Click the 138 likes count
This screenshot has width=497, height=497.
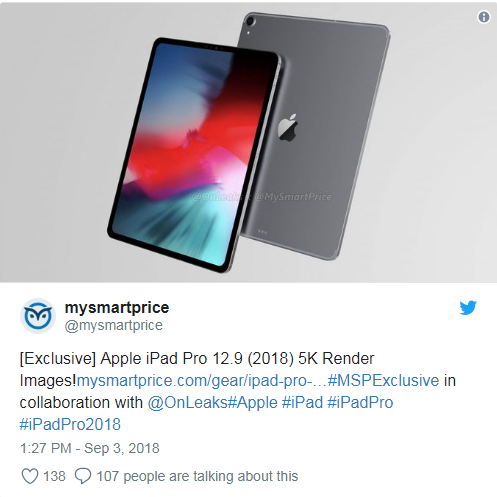pos(54,476)
